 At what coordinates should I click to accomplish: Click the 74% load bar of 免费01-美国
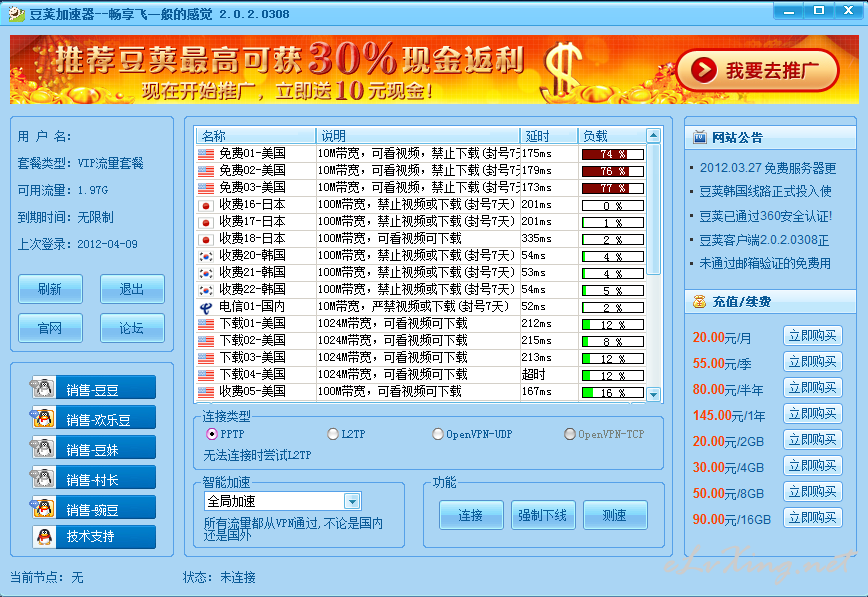pos(613,155)
